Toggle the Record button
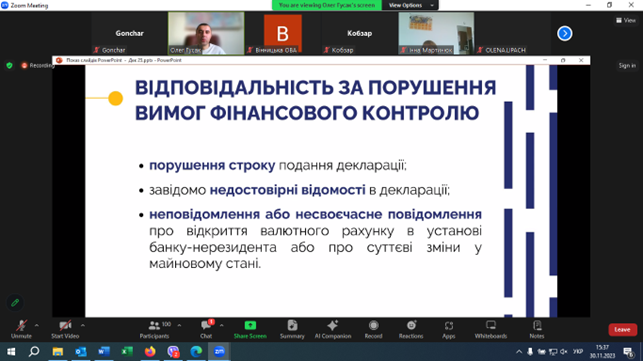The height and width of the screenshot is (361, 643). tap(373, 329)
